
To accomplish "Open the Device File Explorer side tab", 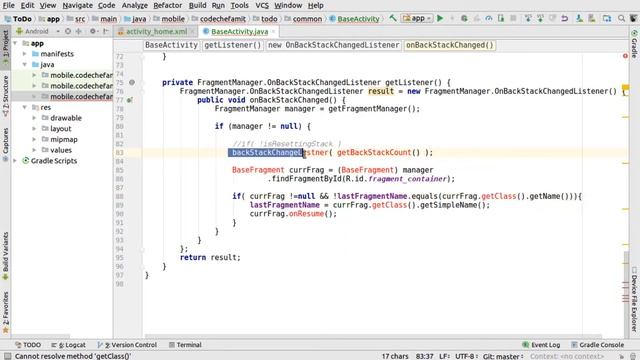I will point(634,299).
